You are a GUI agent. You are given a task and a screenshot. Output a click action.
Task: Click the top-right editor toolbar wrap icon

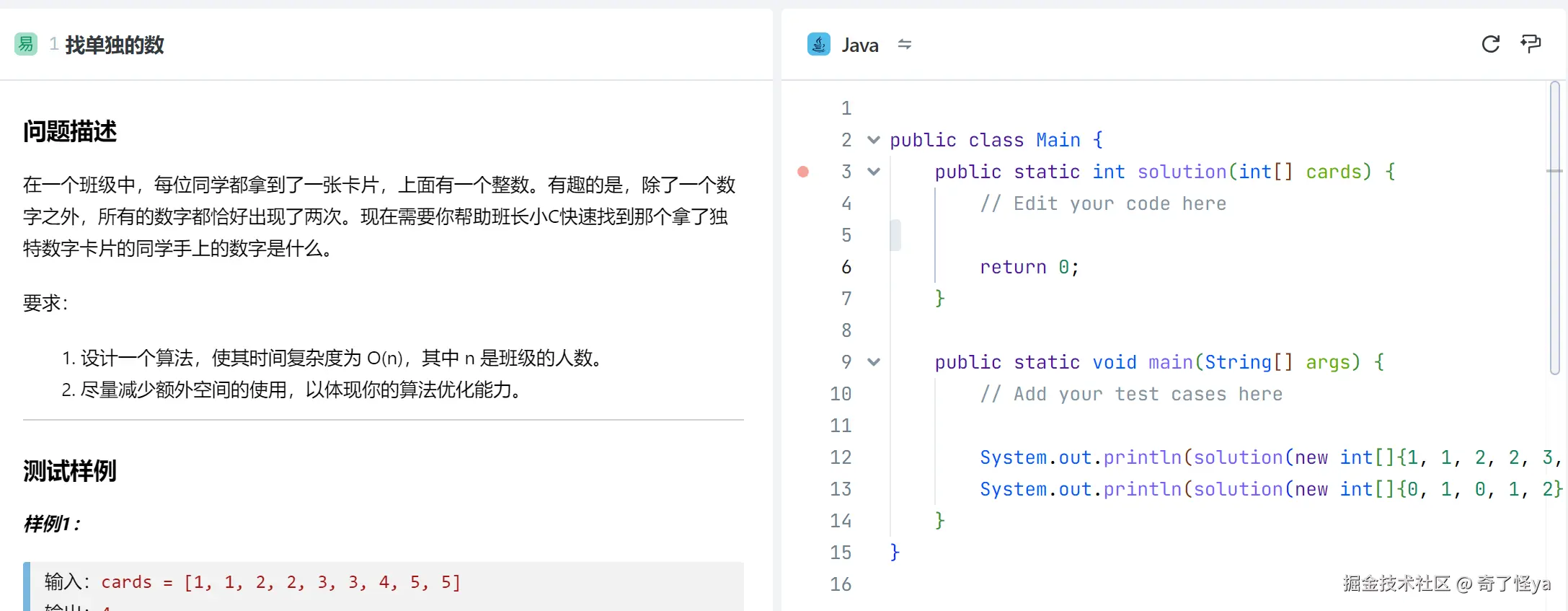1530,45
